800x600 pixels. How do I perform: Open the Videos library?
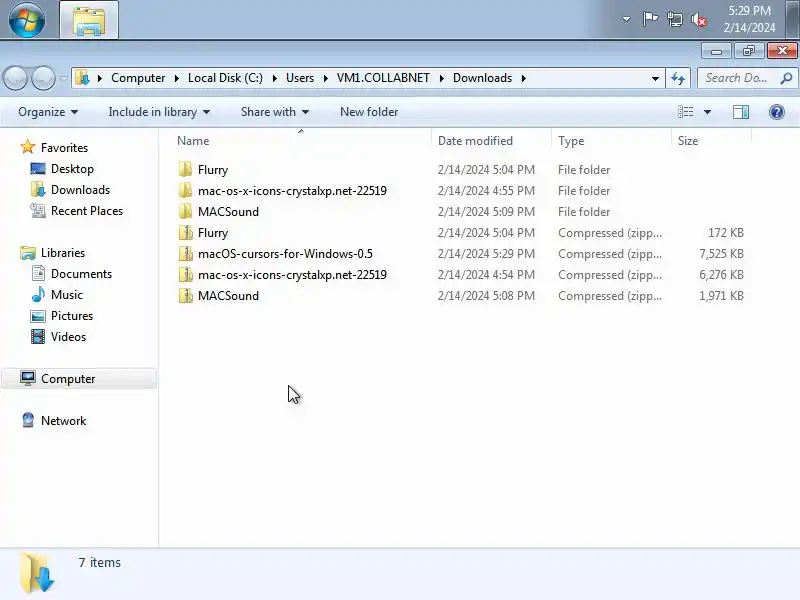coord(68,337)
